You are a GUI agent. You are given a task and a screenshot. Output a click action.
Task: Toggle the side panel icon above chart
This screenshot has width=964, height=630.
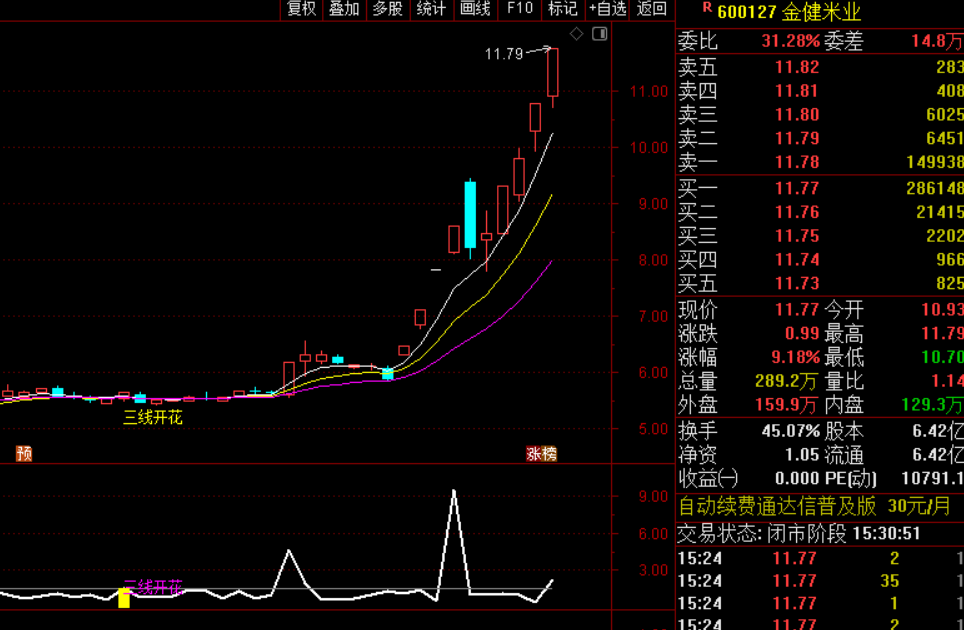(599, 34)
